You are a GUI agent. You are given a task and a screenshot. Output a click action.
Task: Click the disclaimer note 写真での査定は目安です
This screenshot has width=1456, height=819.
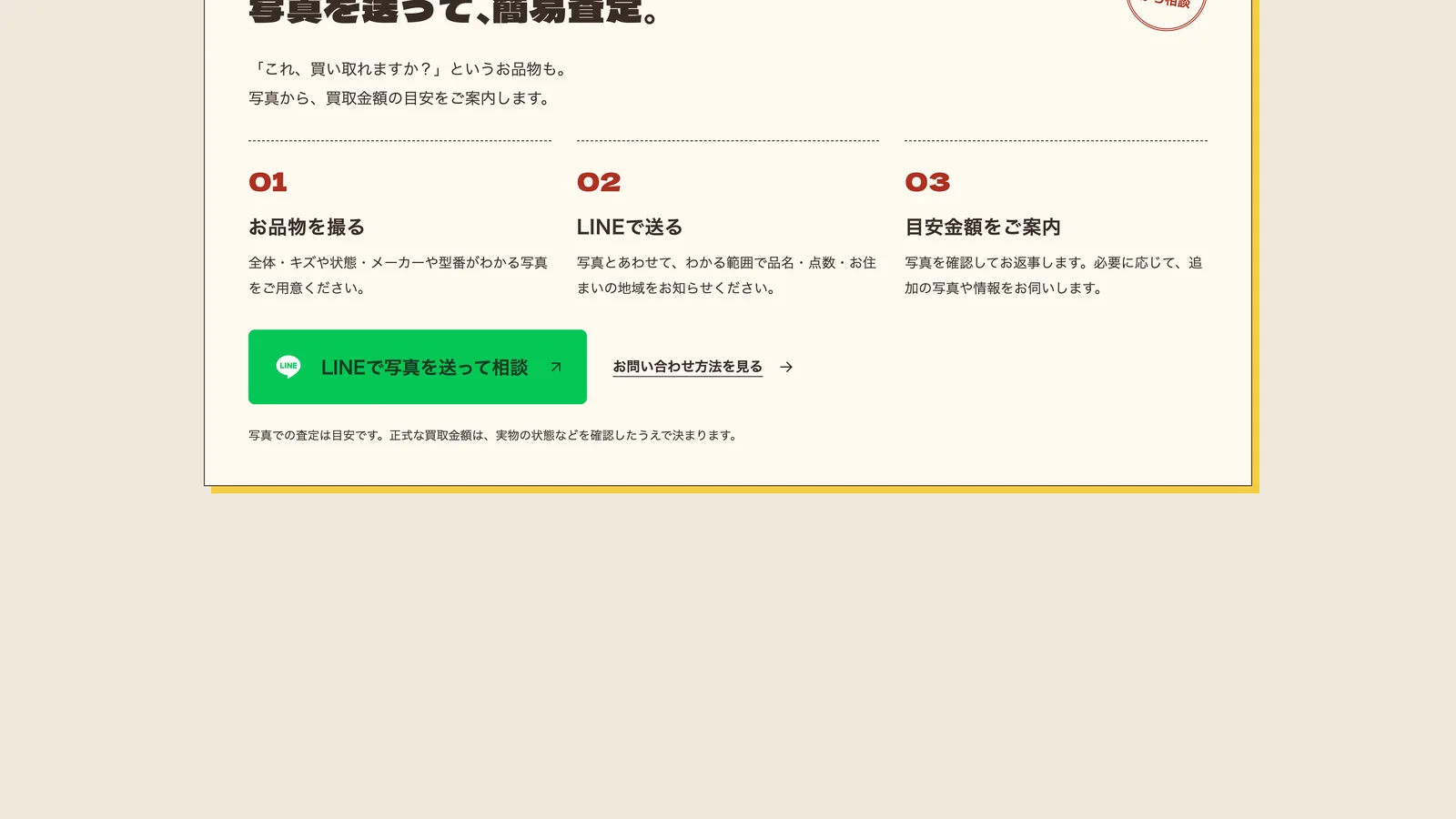coord(494,435)
